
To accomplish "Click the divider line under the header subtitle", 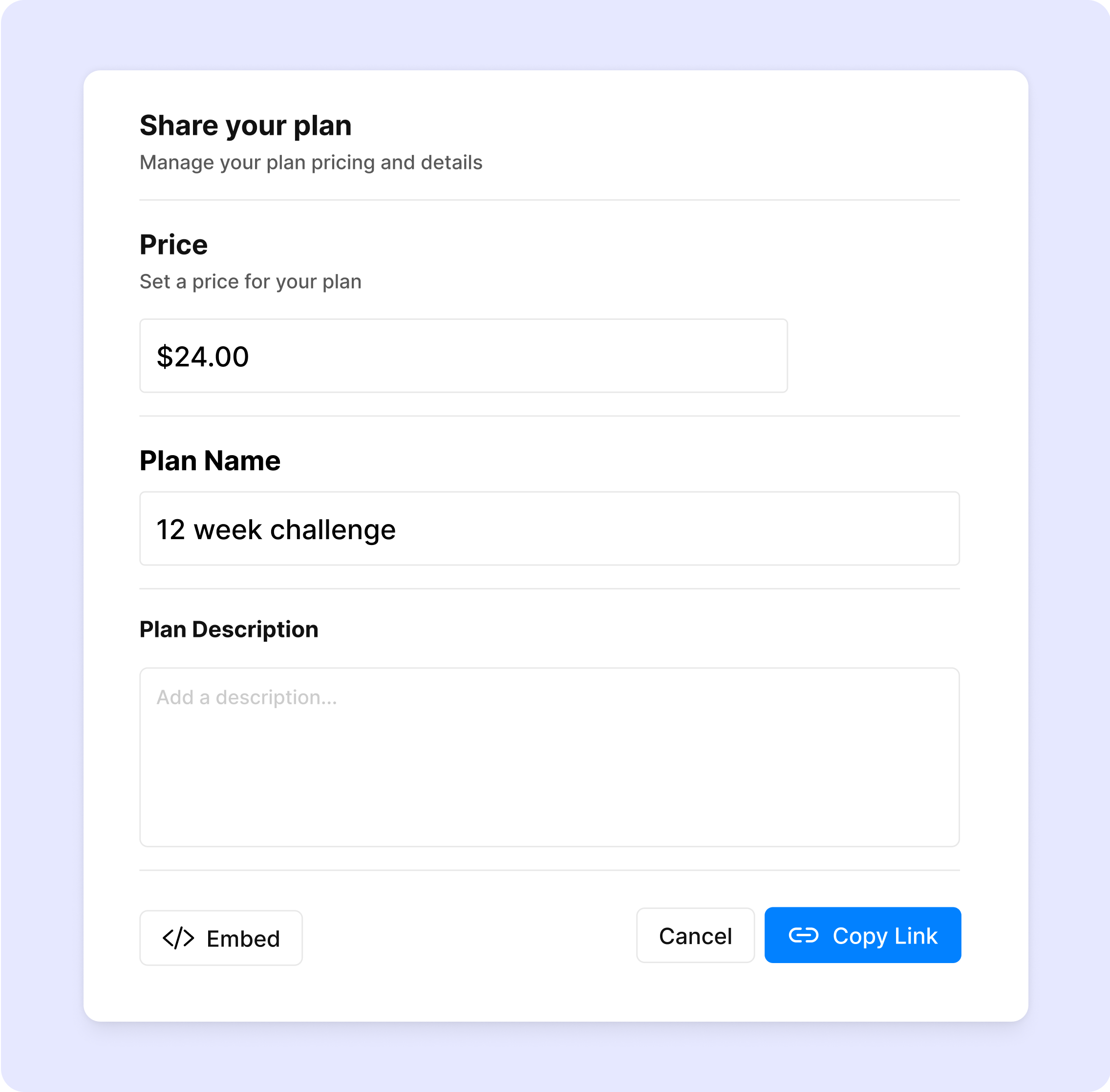I will (549, 200).
